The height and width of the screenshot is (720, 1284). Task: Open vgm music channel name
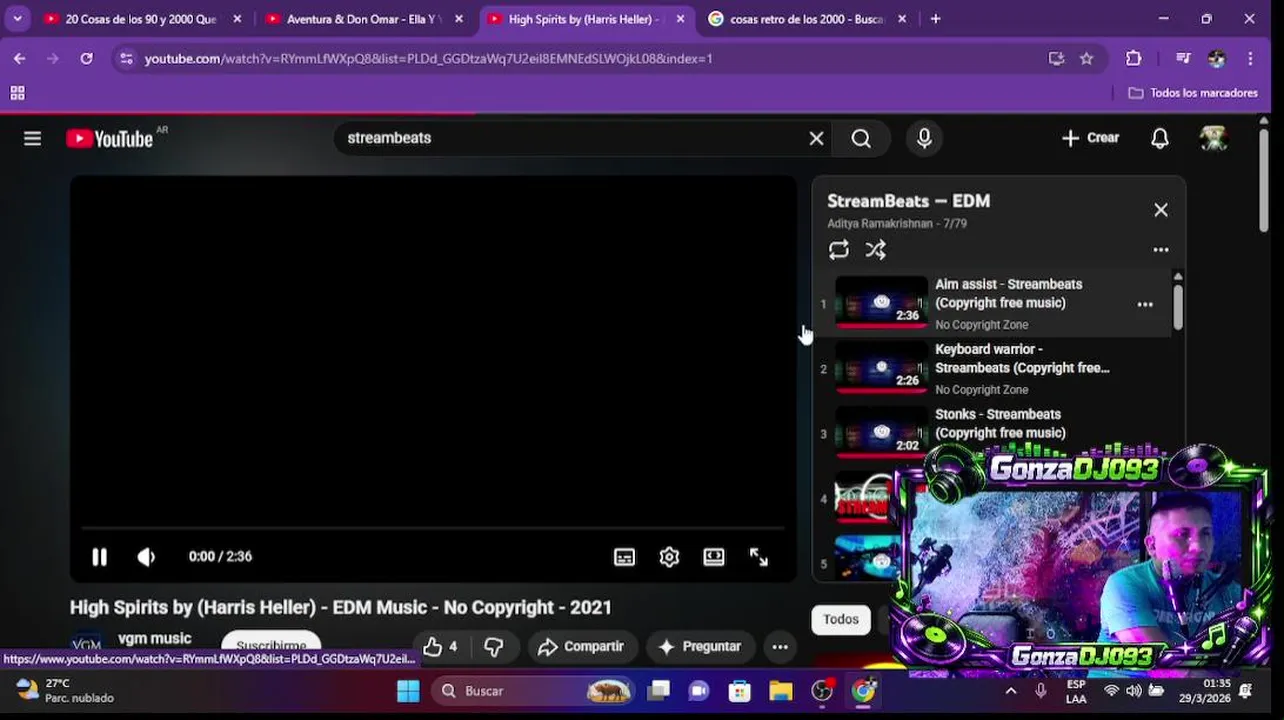[154, 639]
